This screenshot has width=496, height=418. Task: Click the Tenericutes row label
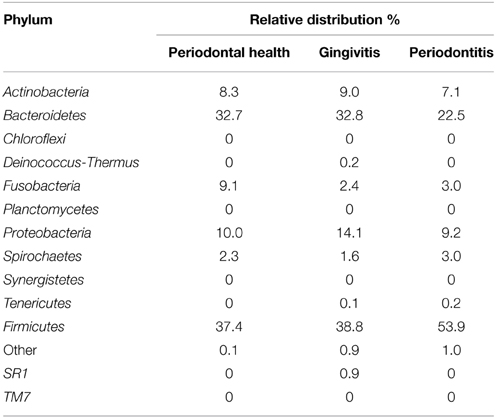37,303
